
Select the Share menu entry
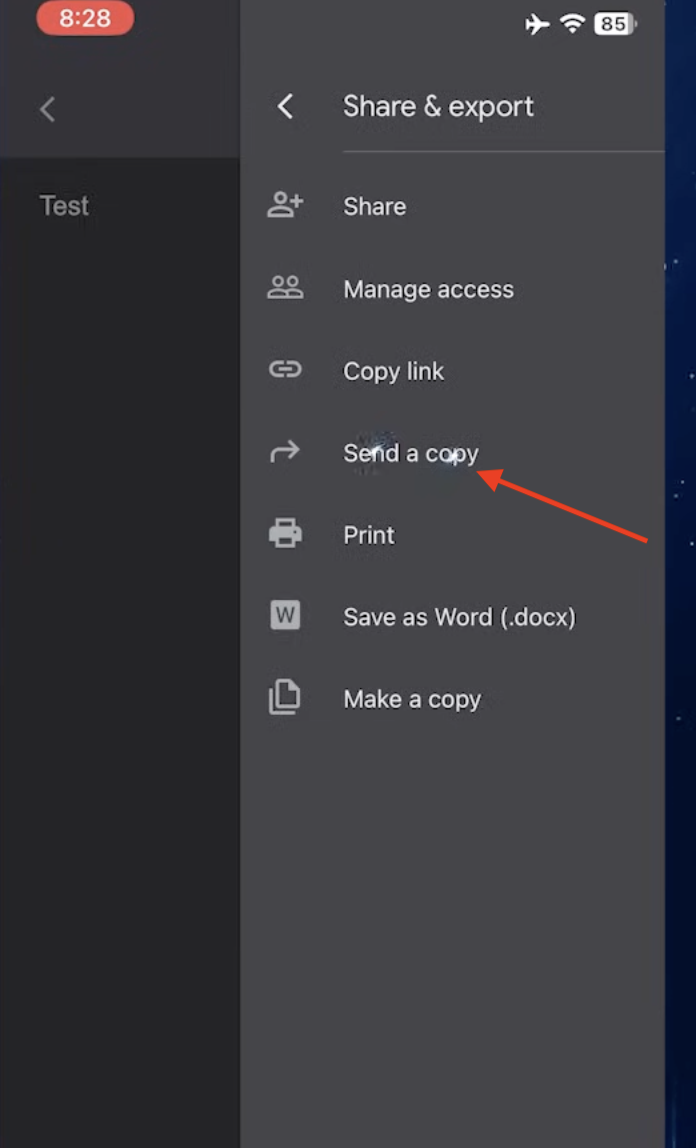tap(375, 206)
